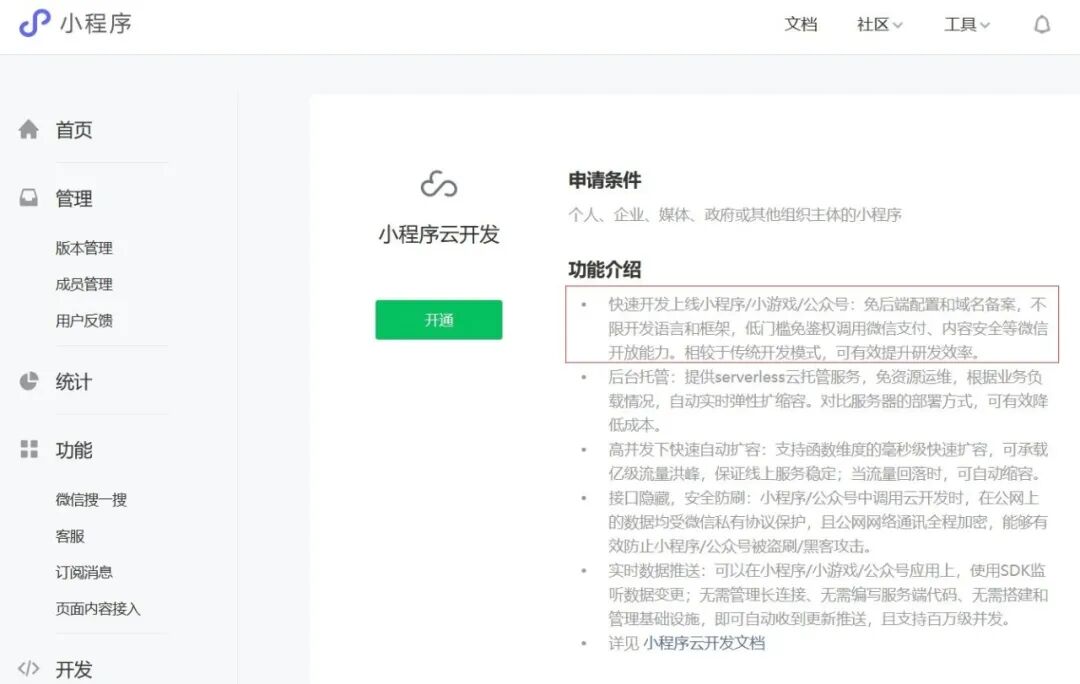Click the 首页 home icon in sidebar

pos(29,128)
